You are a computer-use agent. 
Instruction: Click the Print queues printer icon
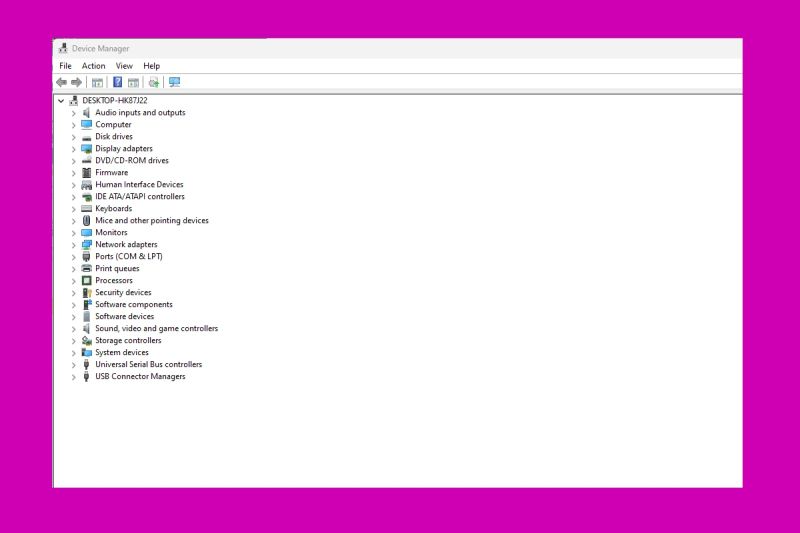point(87,268)
